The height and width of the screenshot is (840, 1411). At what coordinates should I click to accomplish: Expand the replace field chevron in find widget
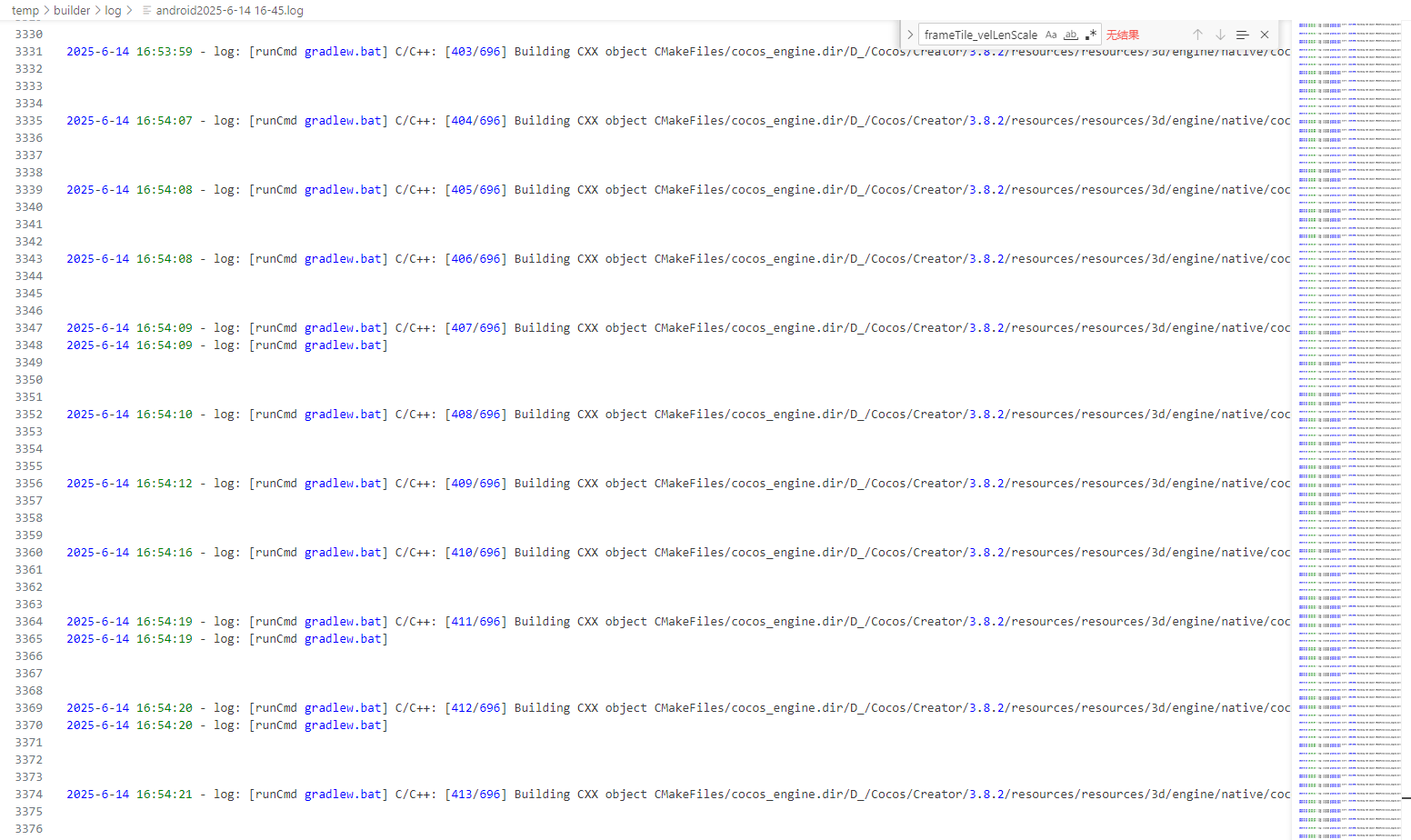(910, 35)
